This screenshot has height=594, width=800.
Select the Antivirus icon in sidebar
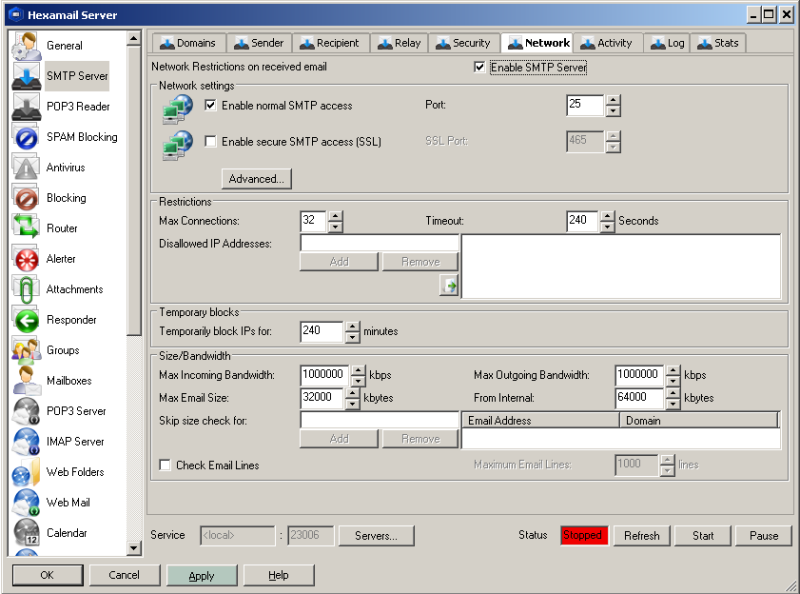coord(26,168)
